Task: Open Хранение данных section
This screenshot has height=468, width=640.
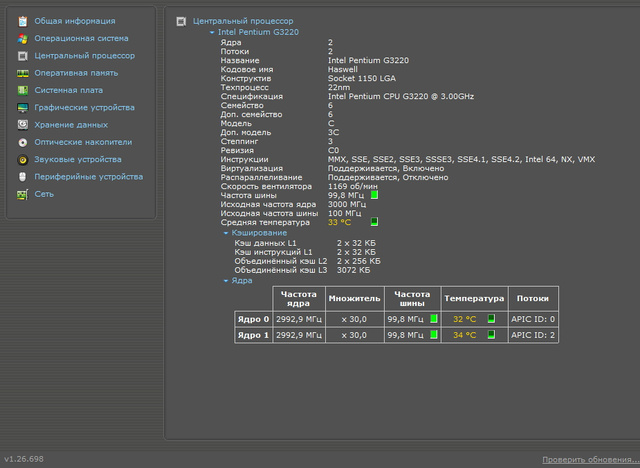Action: (x=71, y=125)
